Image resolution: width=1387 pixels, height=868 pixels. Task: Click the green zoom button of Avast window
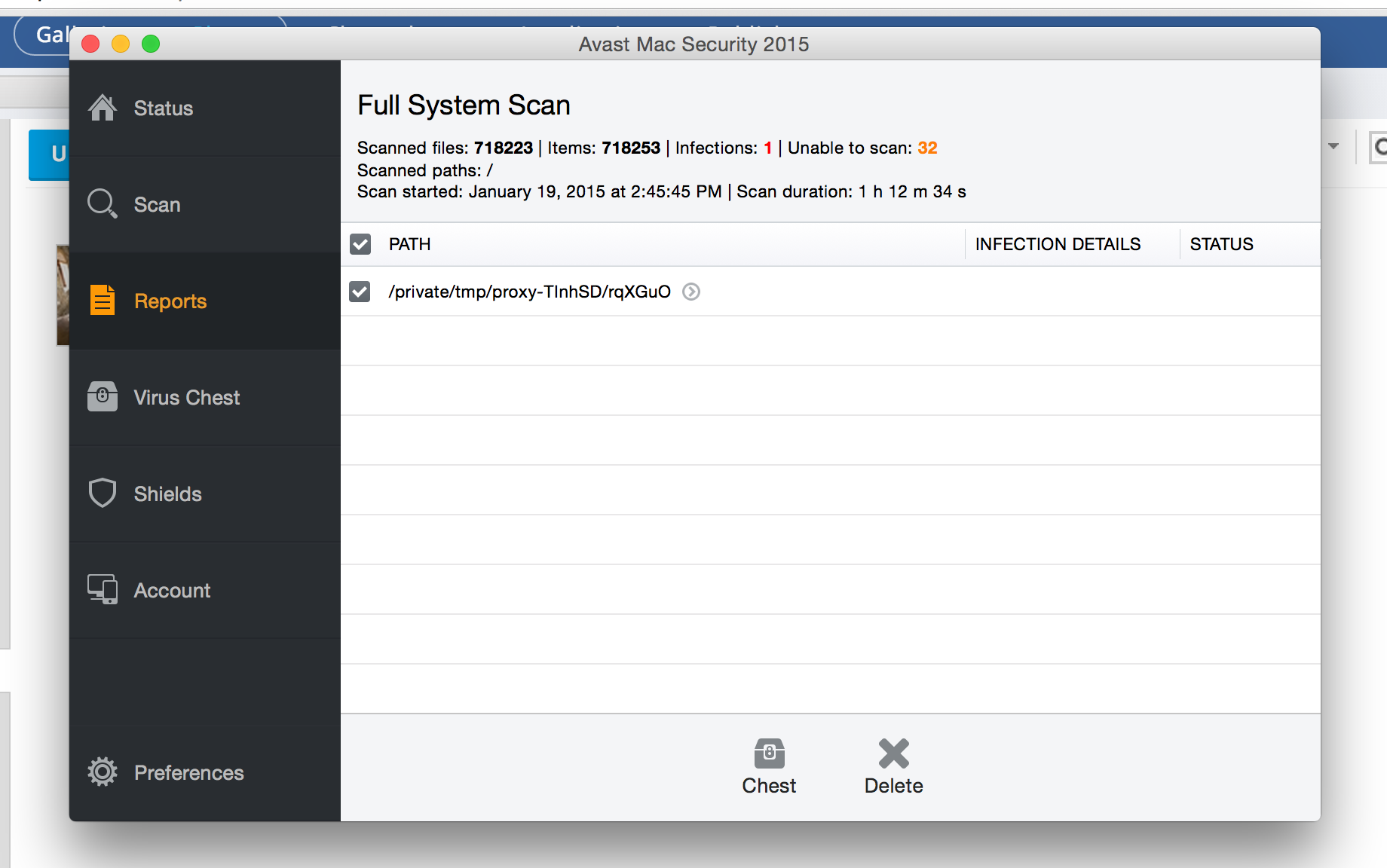[151, 44]
